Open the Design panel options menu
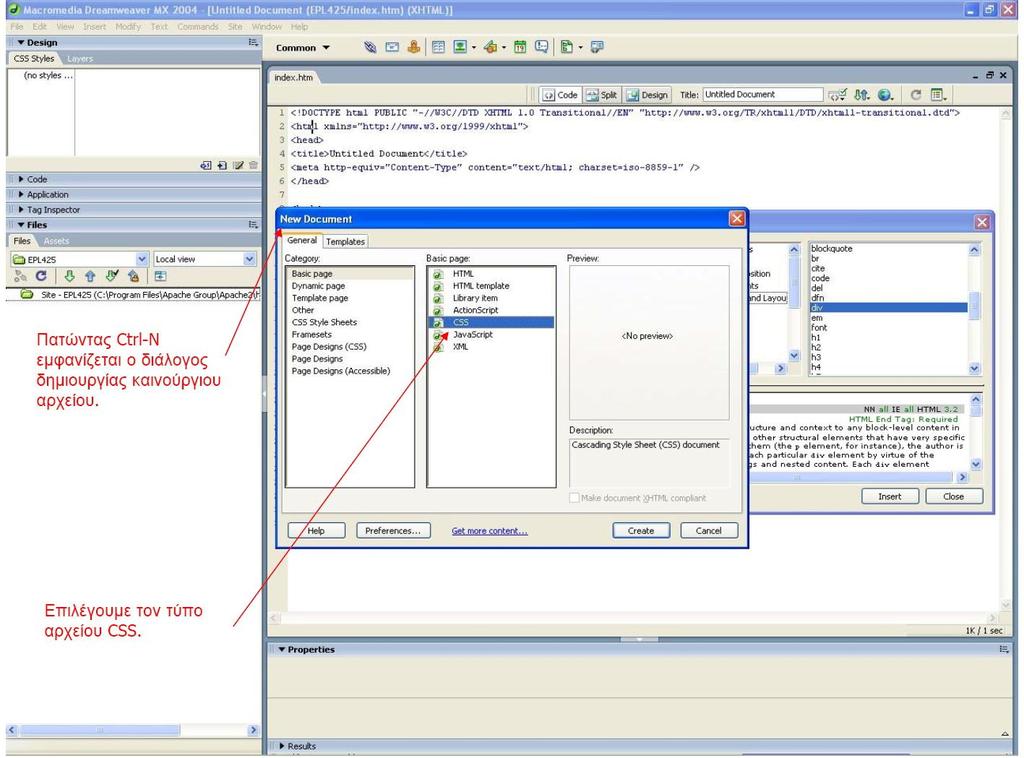Viewport: 1024px width, 758px height. tap(253, 42)
